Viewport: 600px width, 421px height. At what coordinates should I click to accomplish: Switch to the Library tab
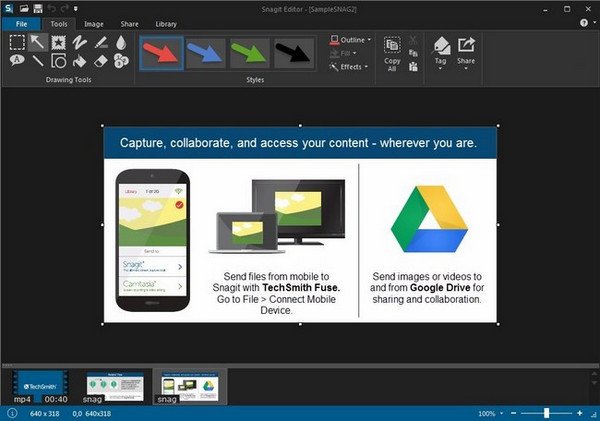click(166, 24)
